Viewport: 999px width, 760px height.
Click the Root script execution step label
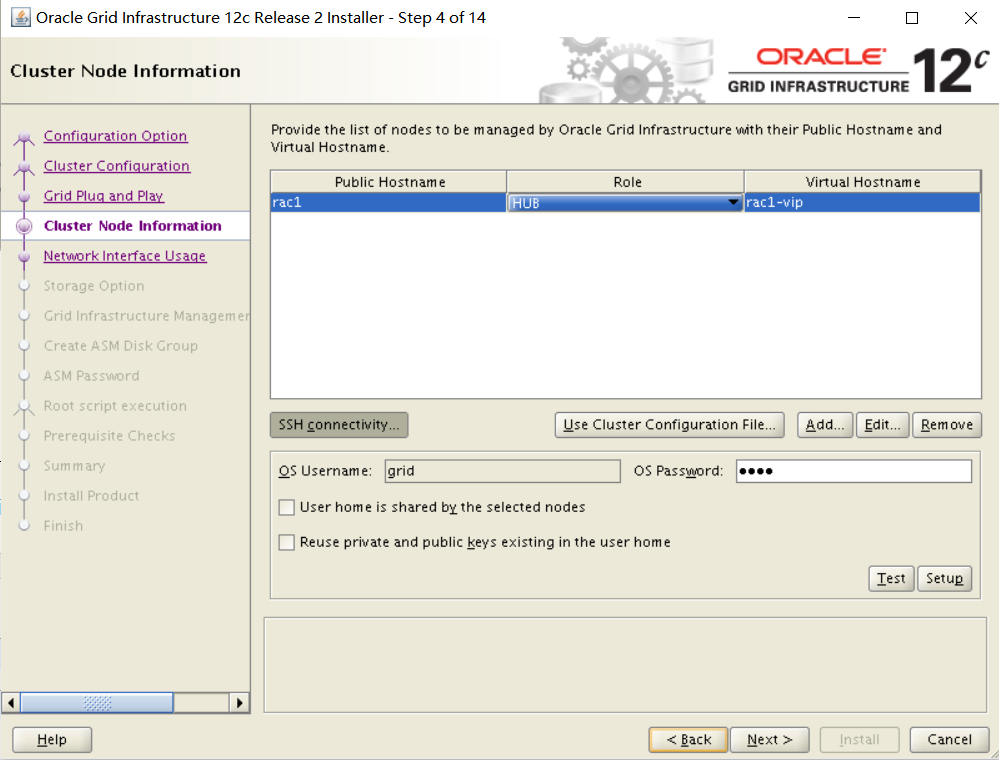coord(115,405)
